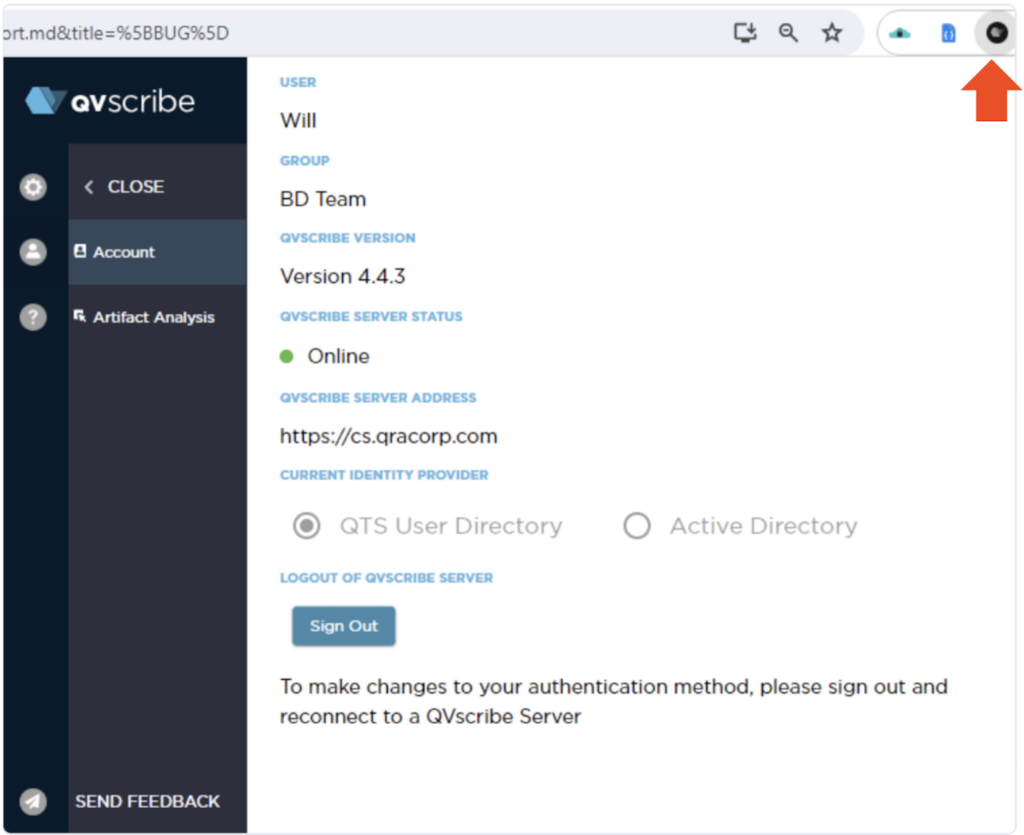Click the blue document extension icon in the toolbar

(947, 32)
